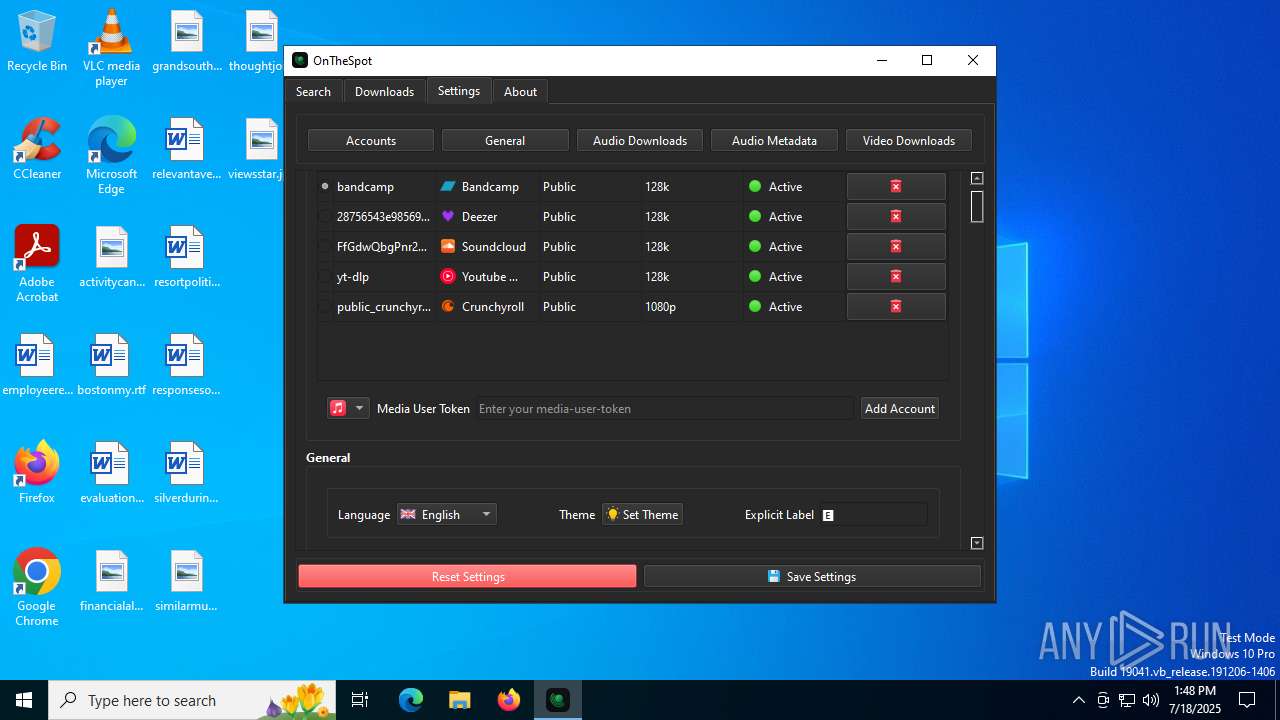Open Recycle Bin on the desktop
Viewport: 1280px width, 720px height.
click(37, 41)
